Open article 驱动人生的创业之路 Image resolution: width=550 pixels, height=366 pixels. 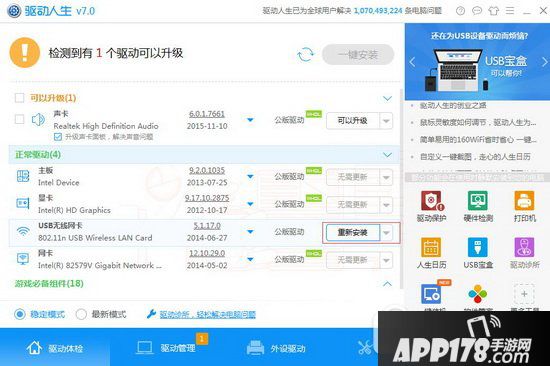point(453,106)
